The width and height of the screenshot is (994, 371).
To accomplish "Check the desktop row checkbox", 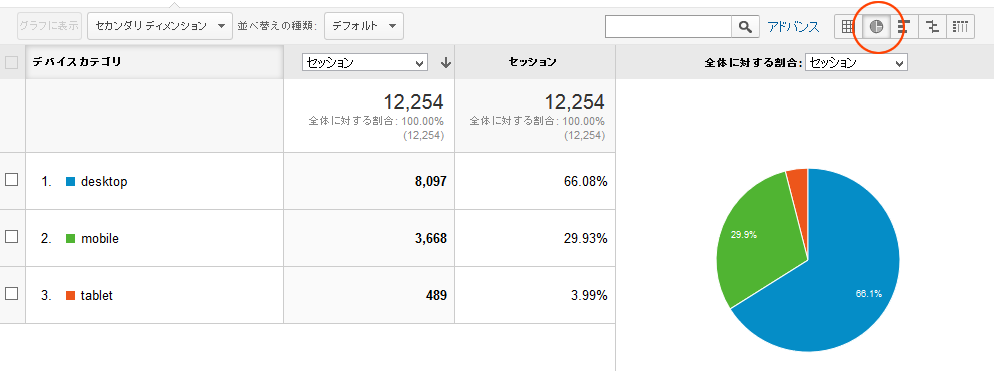I will click(11, 179).
